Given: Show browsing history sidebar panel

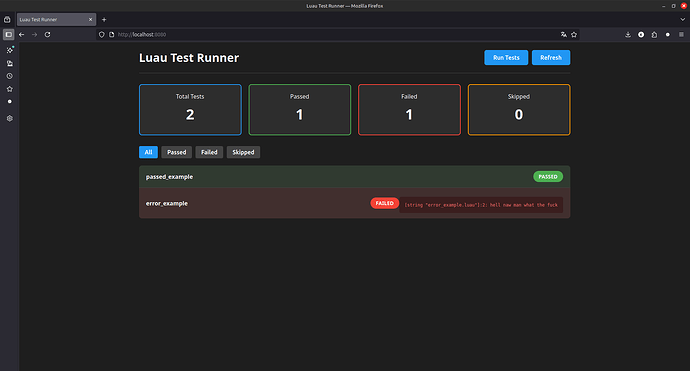Looking at the screenshot, I should 10,76.
